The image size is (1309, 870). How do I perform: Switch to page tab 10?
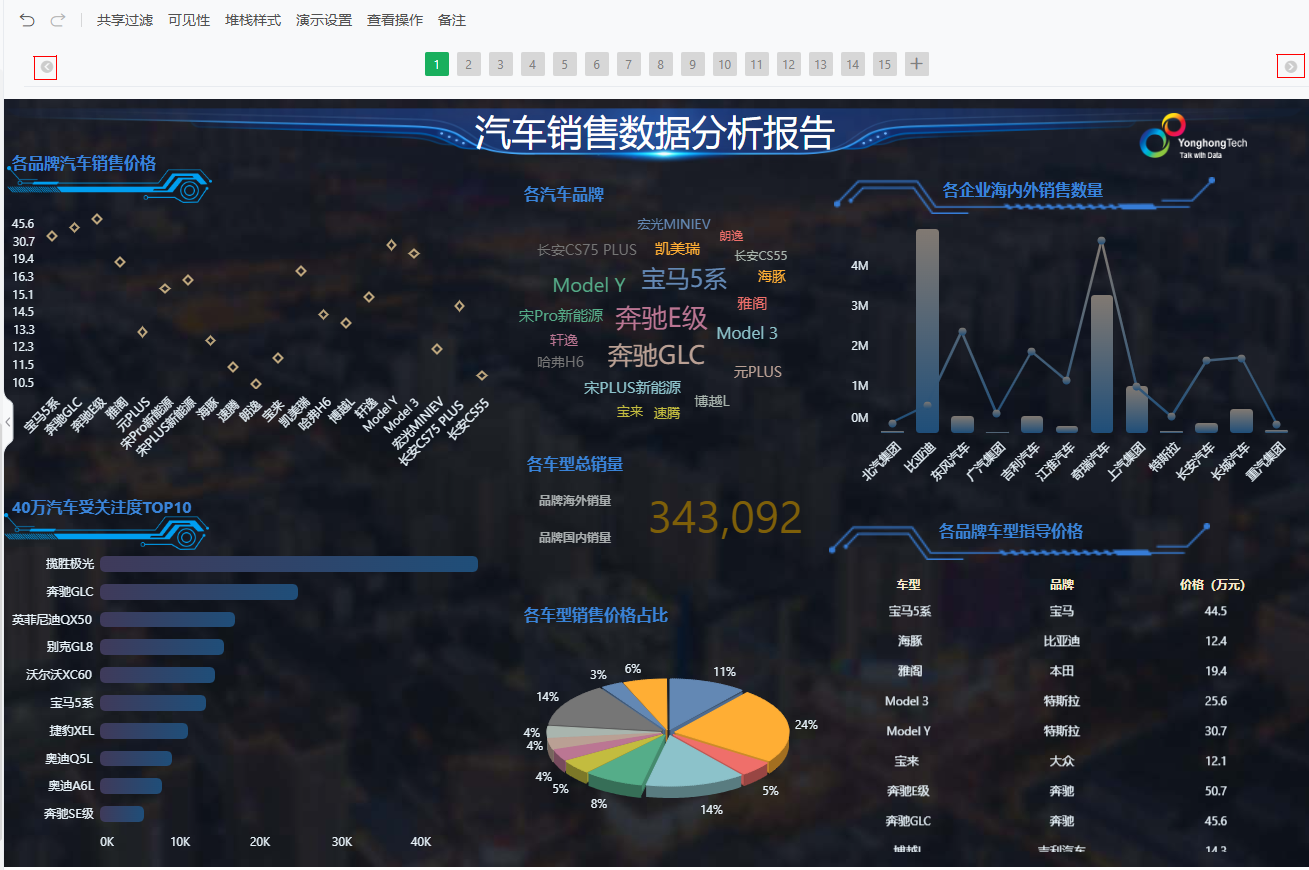(725, 65)
